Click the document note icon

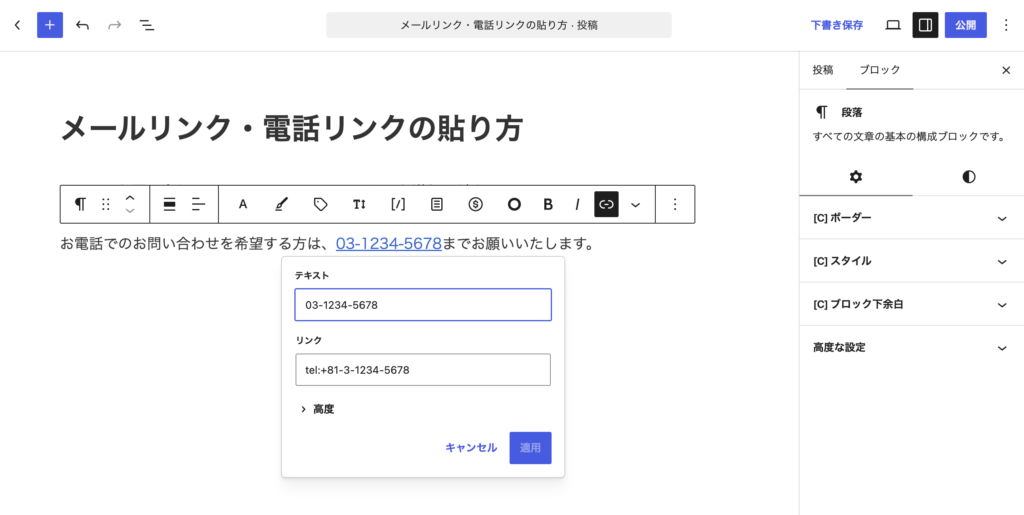coord(436,204)
